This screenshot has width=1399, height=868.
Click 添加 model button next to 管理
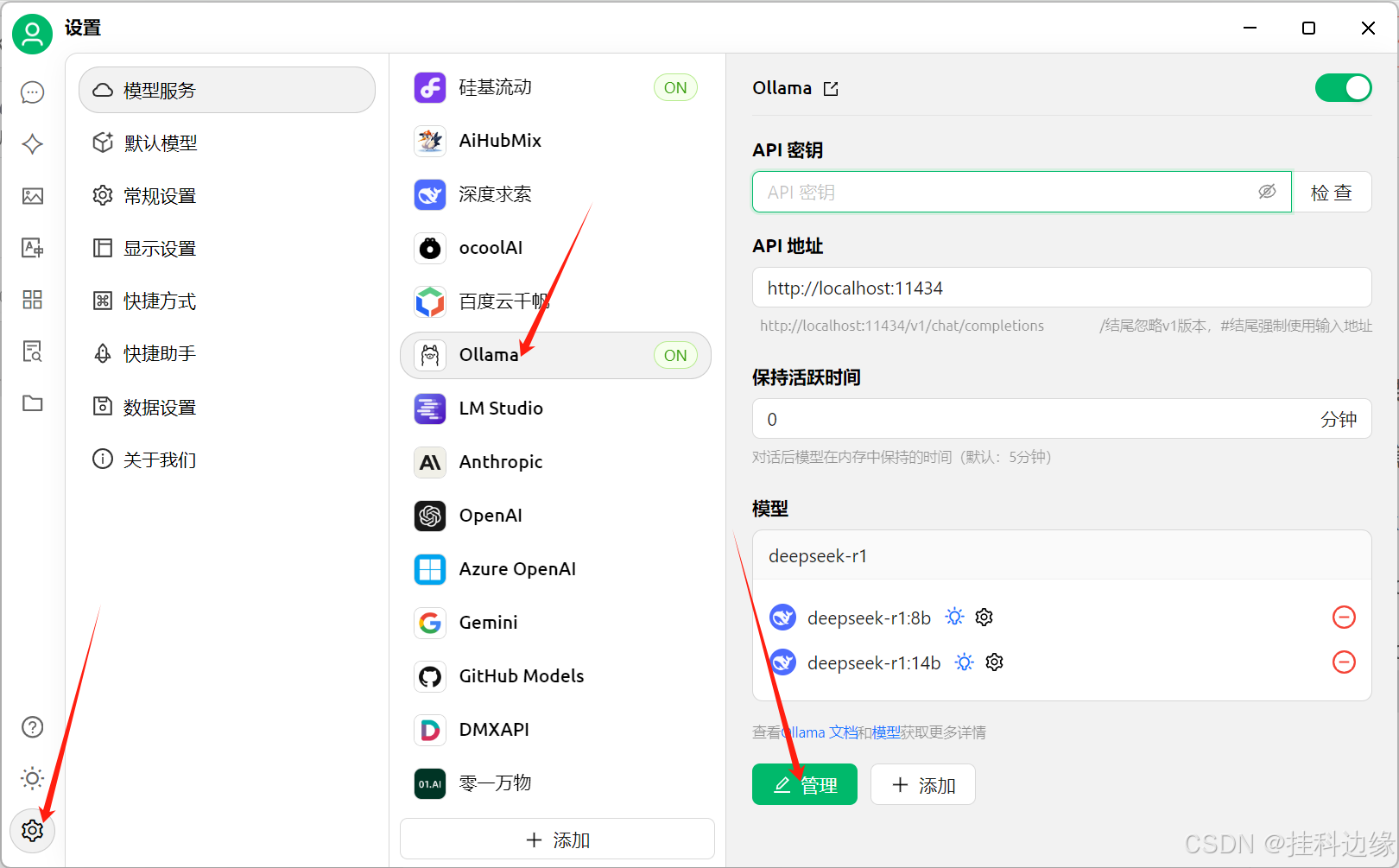tap(923, 784)
